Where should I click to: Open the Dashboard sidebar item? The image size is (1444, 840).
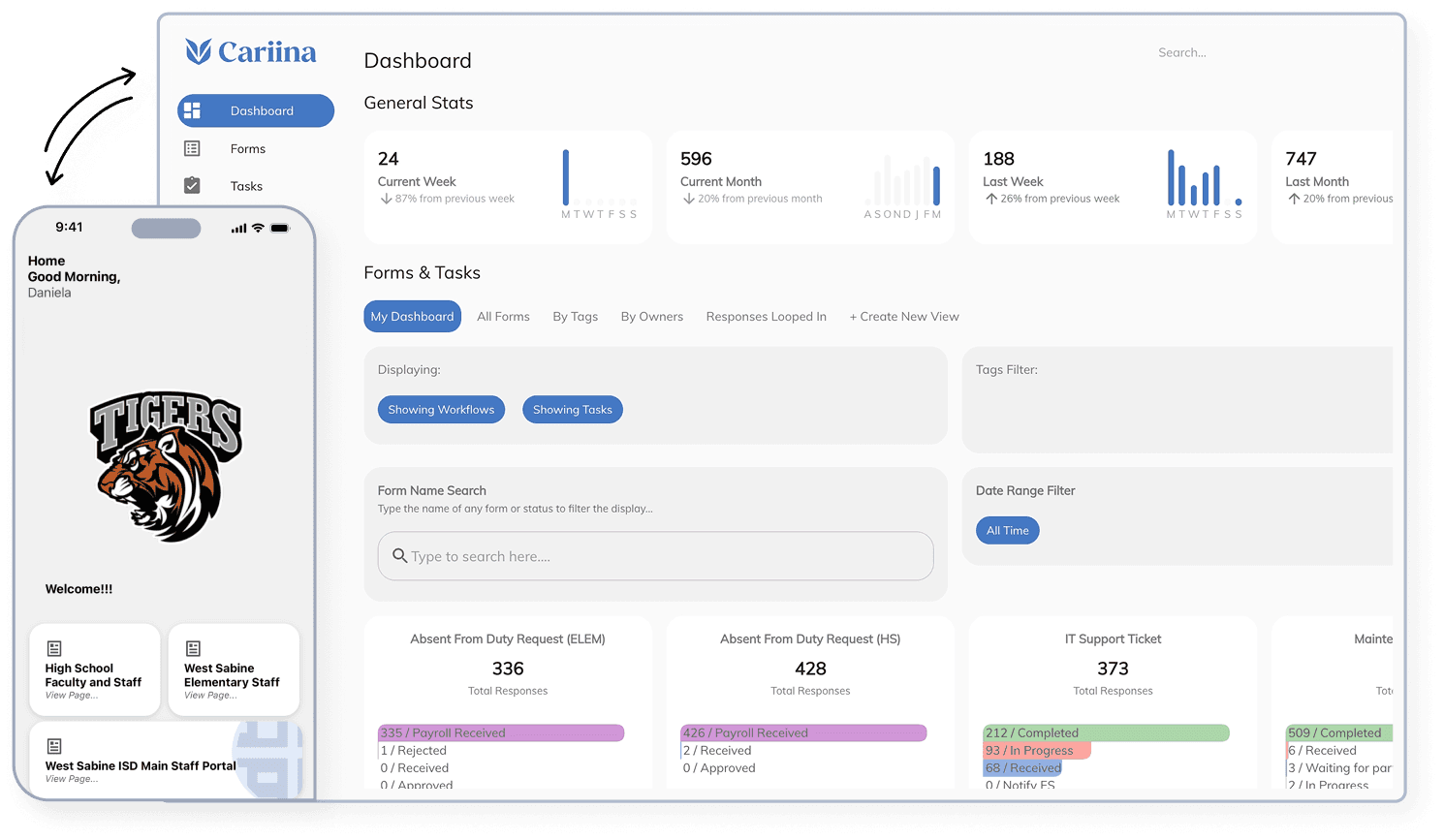point(256,110)
